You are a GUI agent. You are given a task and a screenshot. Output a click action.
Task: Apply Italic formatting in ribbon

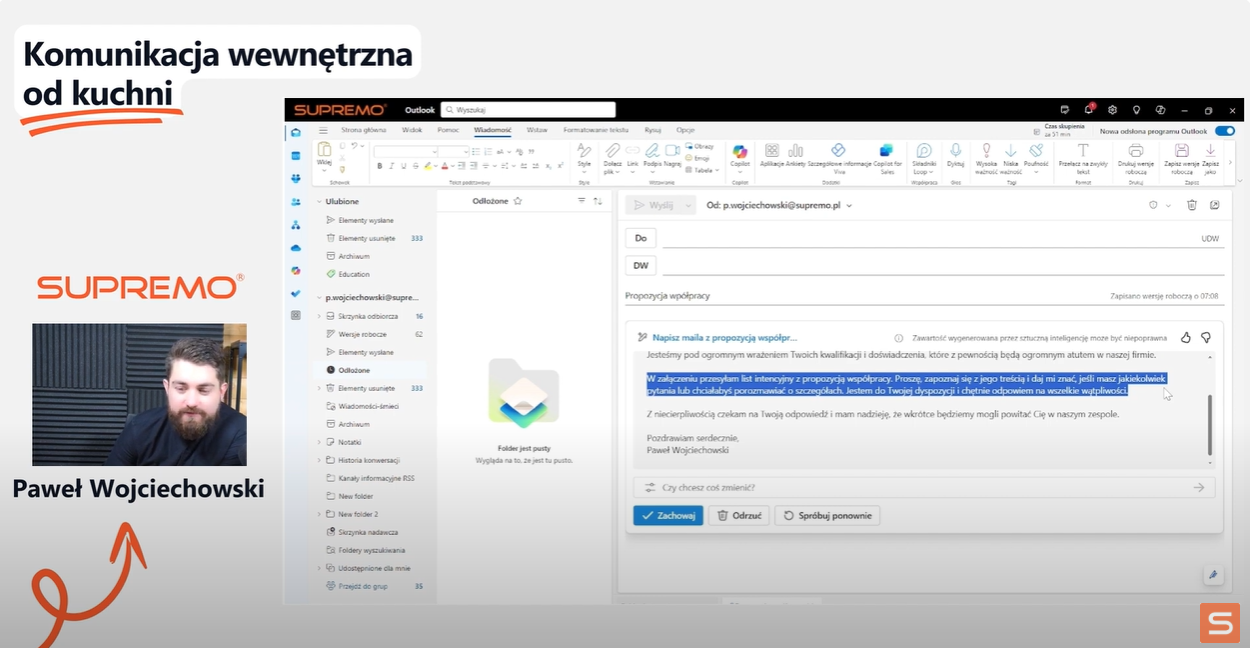391,166
